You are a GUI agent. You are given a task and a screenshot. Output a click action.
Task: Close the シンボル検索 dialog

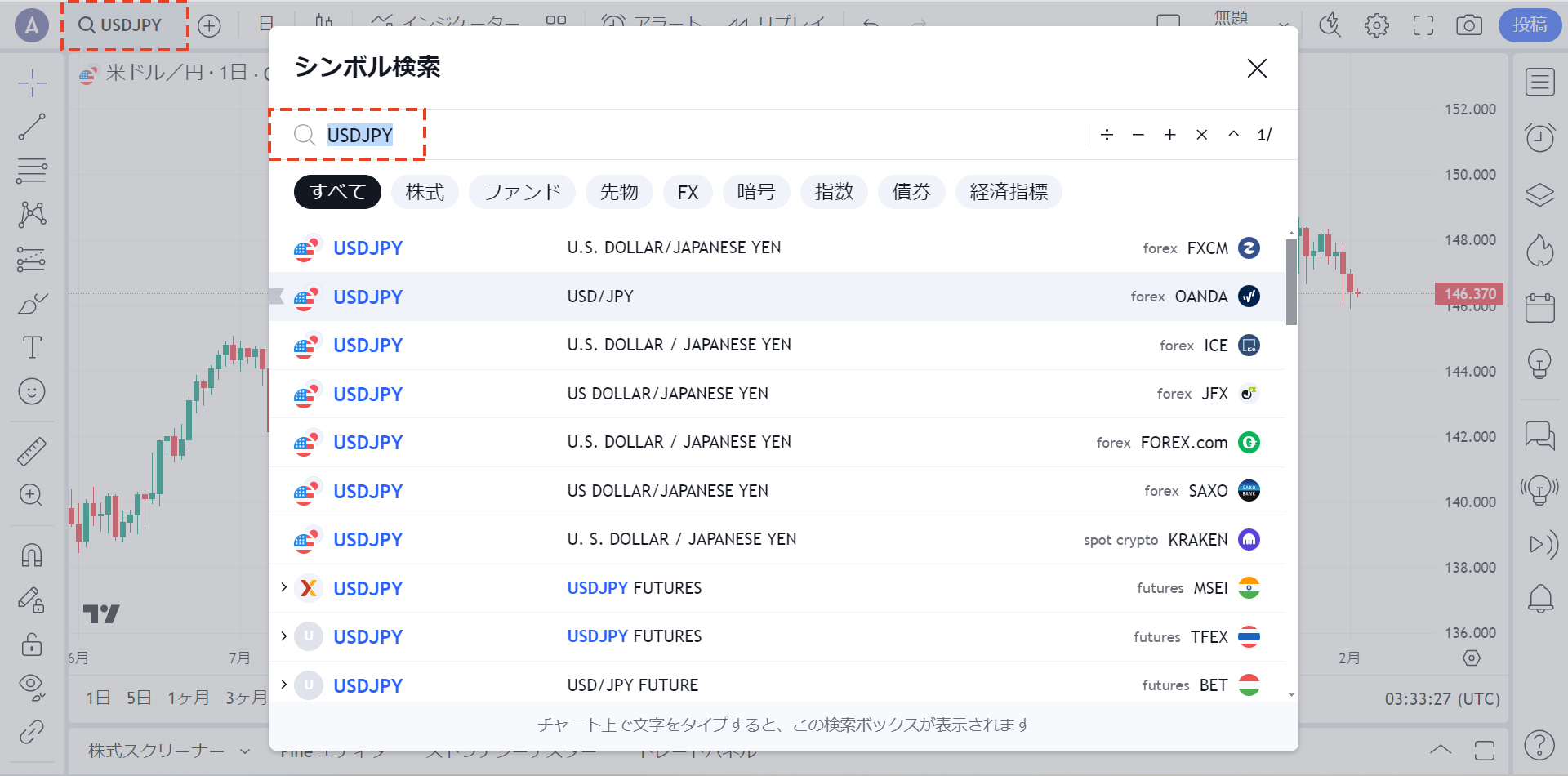(1257, 68)
